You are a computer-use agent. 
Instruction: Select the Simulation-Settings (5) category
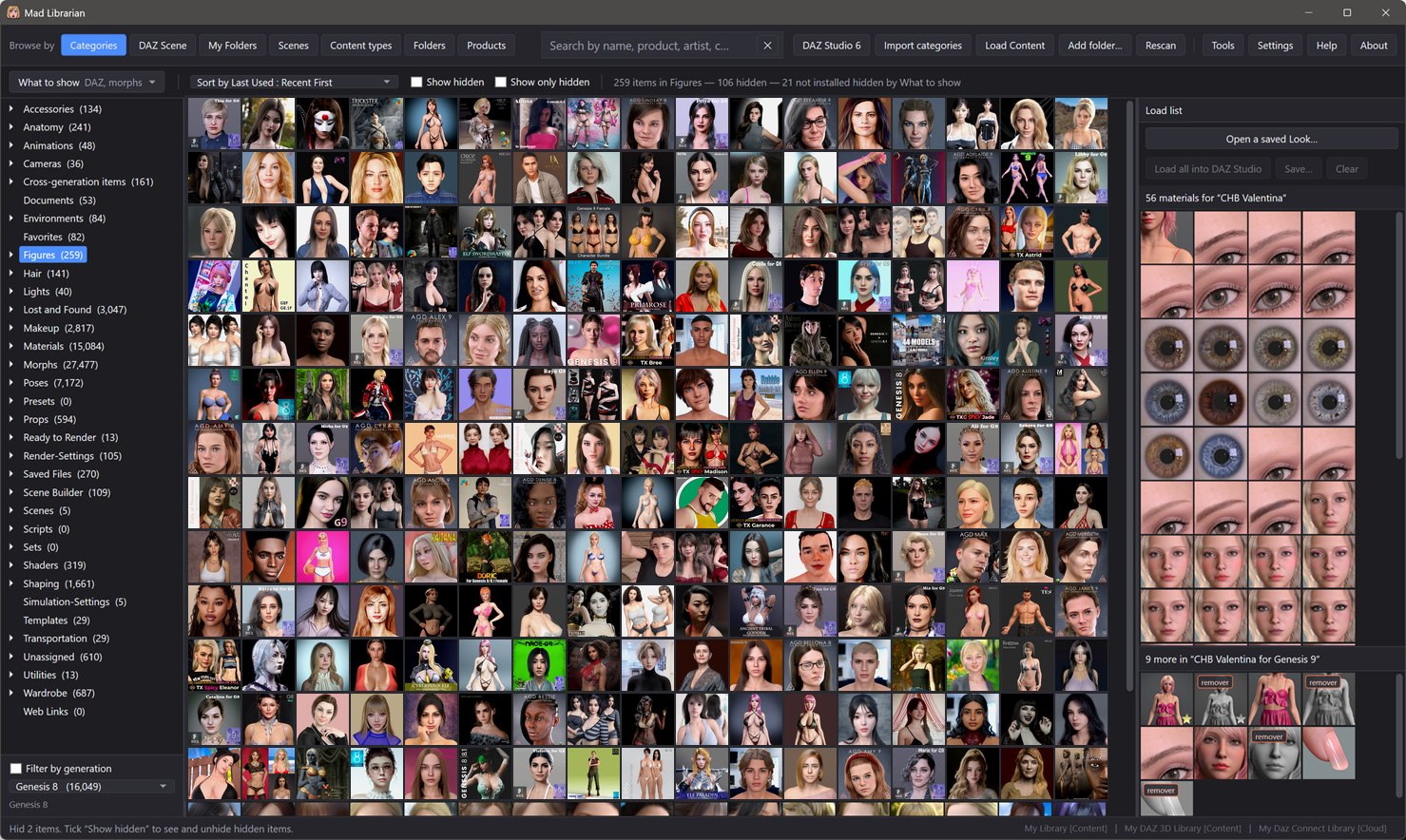(x=74, y=602)
